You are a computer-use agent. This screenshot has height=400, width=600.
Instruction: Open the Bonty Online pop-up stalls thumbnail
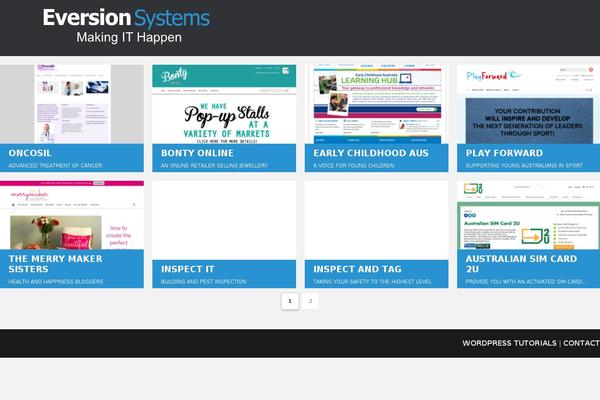pyautogui.click(x=224, y=104)
